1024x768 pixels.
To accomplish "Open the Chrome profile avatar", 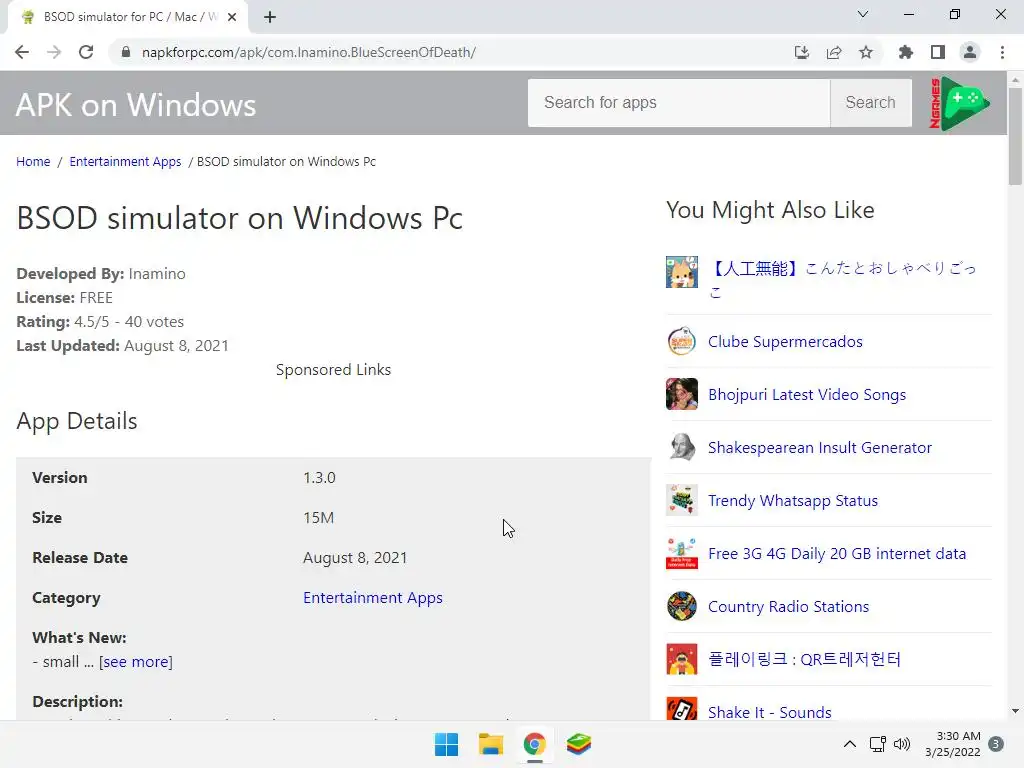I will tap(970, 52).
